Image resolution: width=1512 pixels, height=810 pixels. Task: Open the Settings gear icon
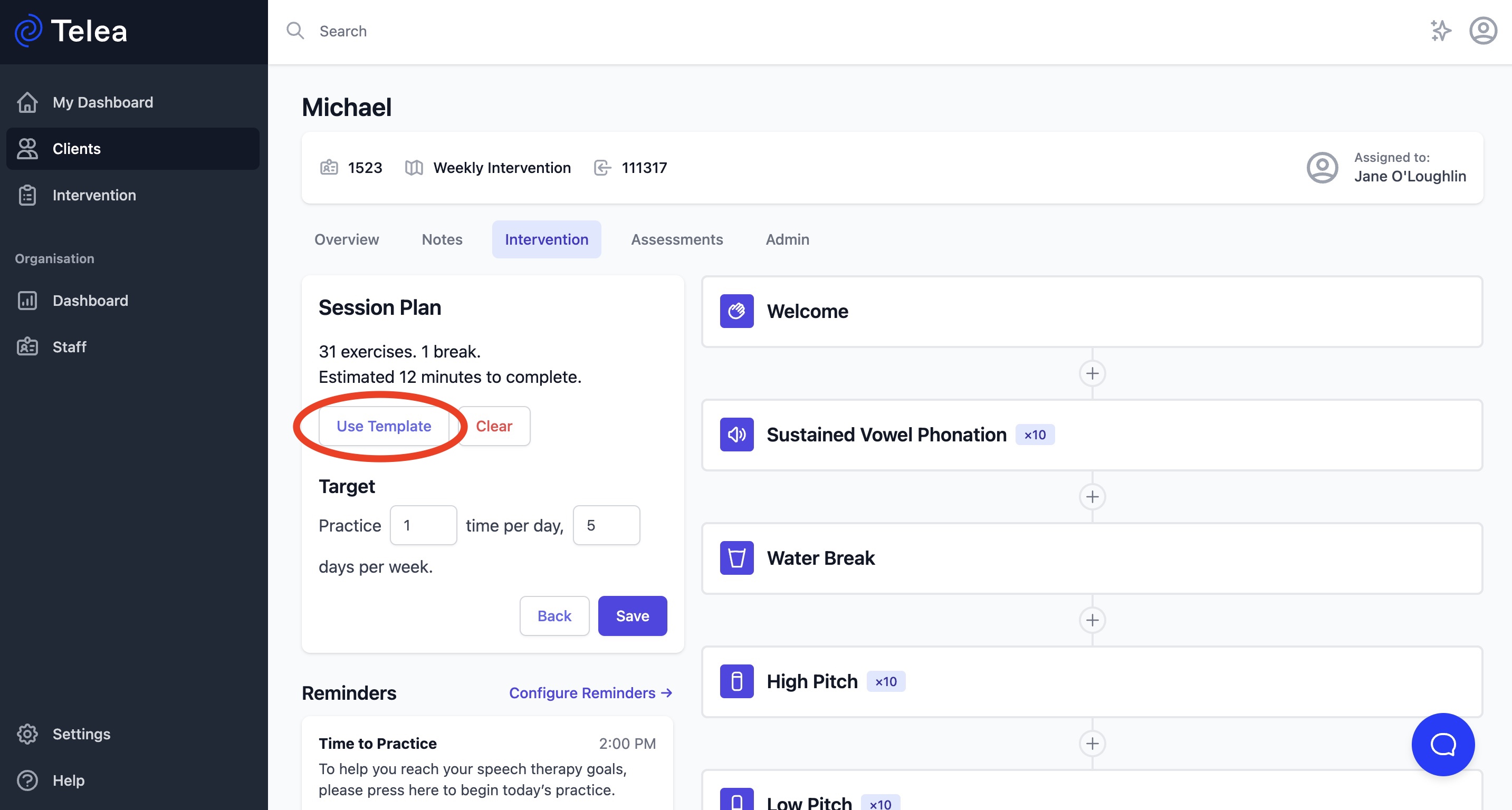click(27, 734)
